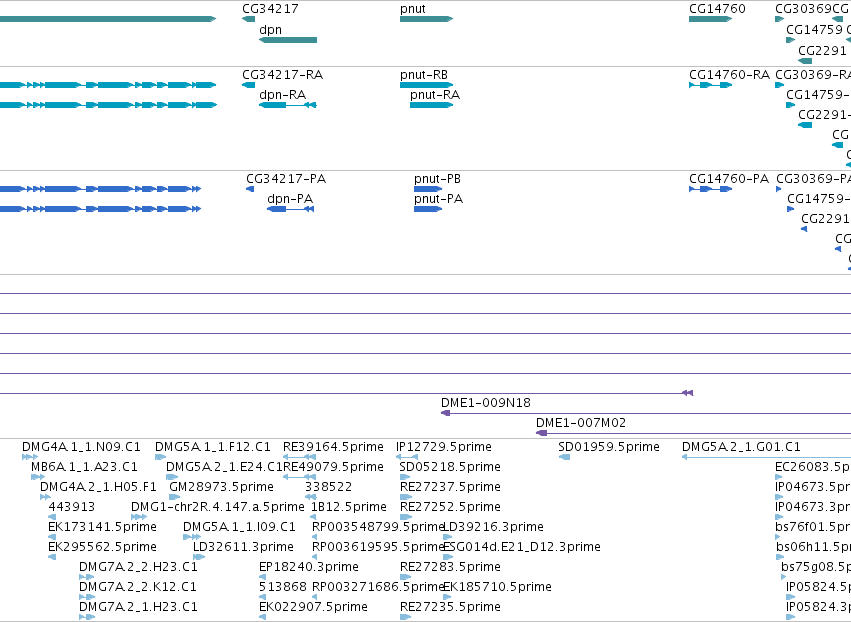Click the LD32611.3prime EST label
851x622 pixels.
coord(243,547)
